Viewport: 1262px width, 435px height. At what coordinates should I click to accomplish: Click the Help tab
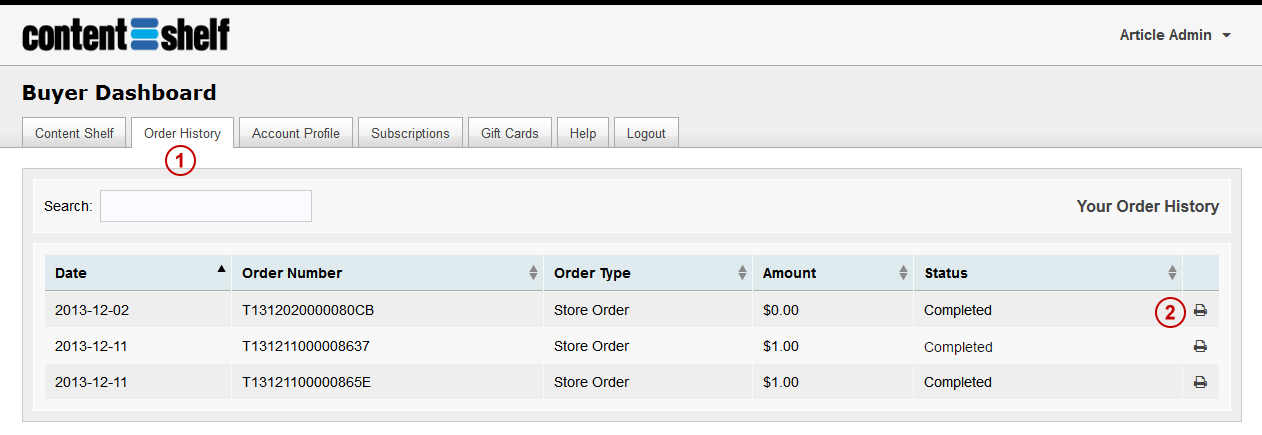pyautogui.click(x=582, y=133)
